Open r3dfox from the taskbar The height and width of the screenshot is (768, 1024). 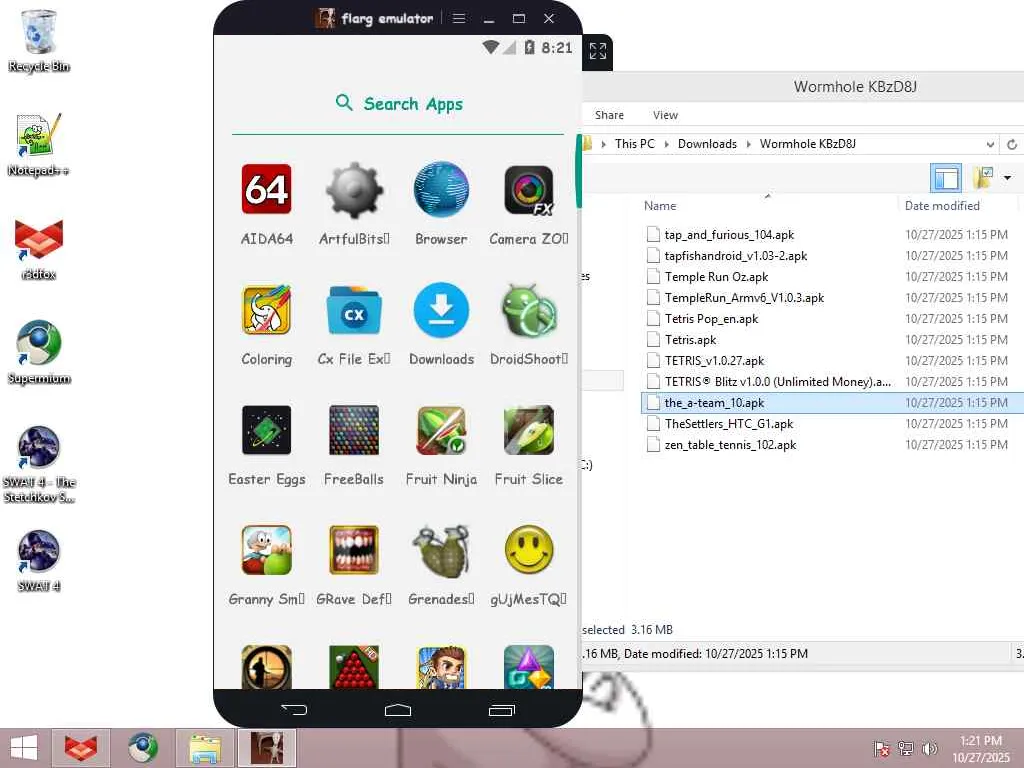(80, 748)
